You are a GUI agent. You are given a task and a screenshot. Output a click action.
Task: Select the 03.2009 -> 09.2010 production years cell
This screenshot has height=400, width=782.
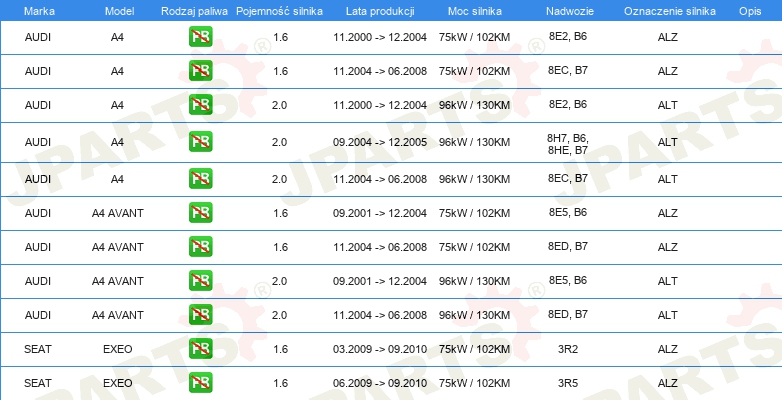(380, 349)
